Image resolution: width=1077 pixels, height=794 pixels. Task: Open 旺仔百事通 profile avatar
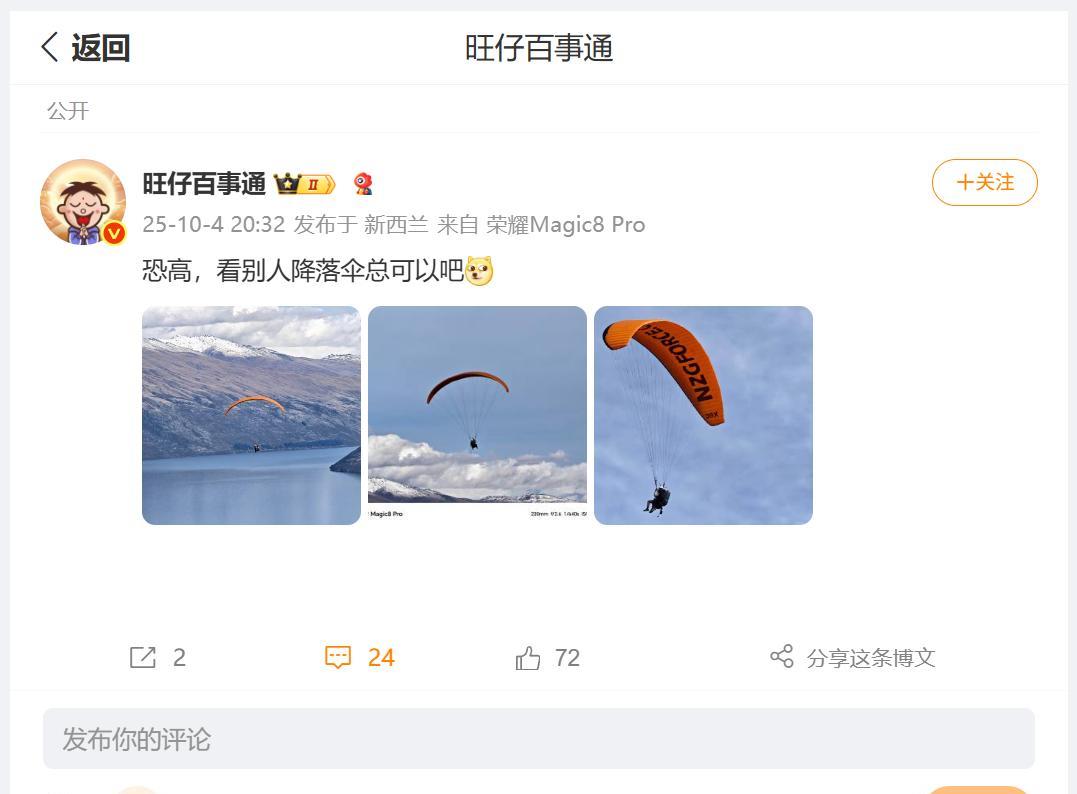pos(83,202)
